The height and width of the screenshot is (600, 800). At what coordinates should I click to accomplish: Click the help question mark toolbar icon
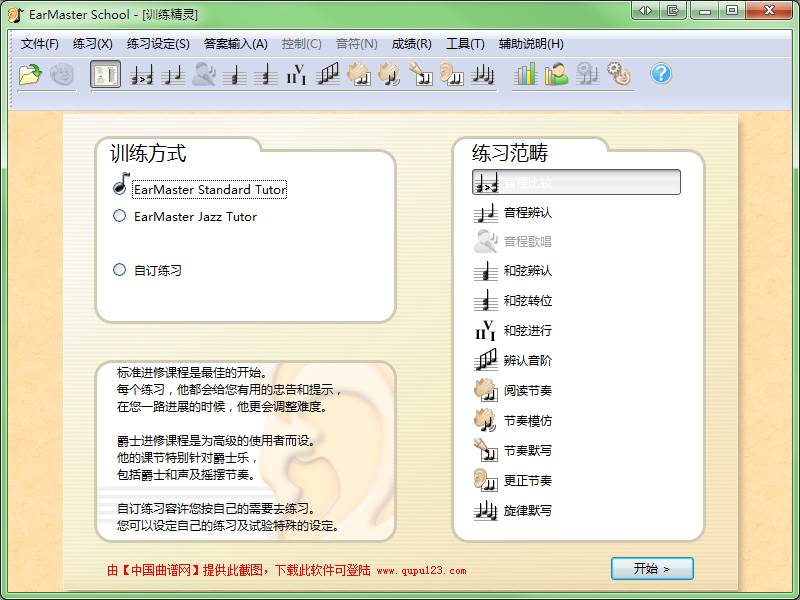pyautogui.click(x=661, y=74)
